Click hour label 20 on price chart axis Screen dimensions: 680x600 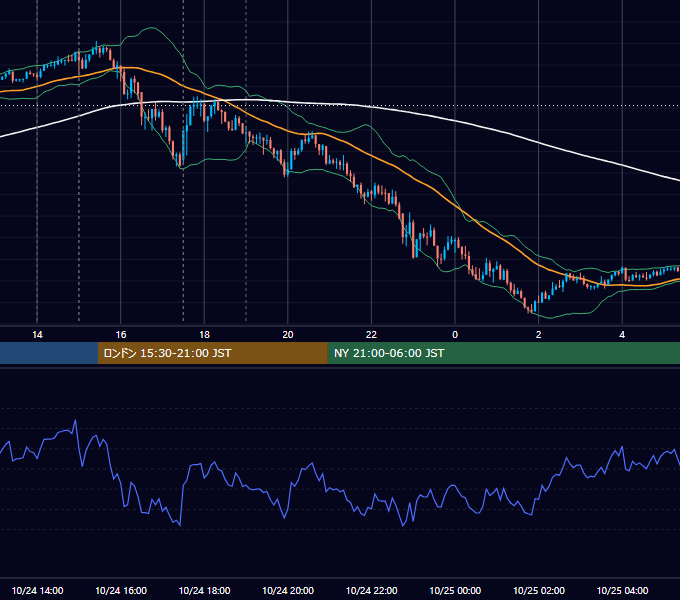point(288,334)
